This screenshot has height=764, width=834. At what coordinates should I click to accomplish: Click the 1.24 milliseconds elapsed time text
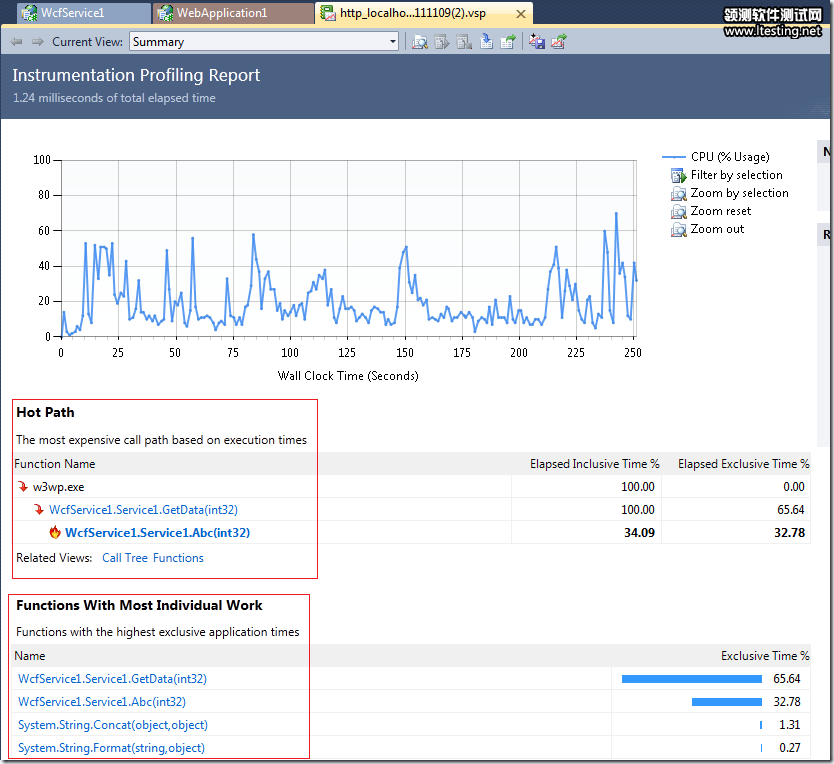114,98
